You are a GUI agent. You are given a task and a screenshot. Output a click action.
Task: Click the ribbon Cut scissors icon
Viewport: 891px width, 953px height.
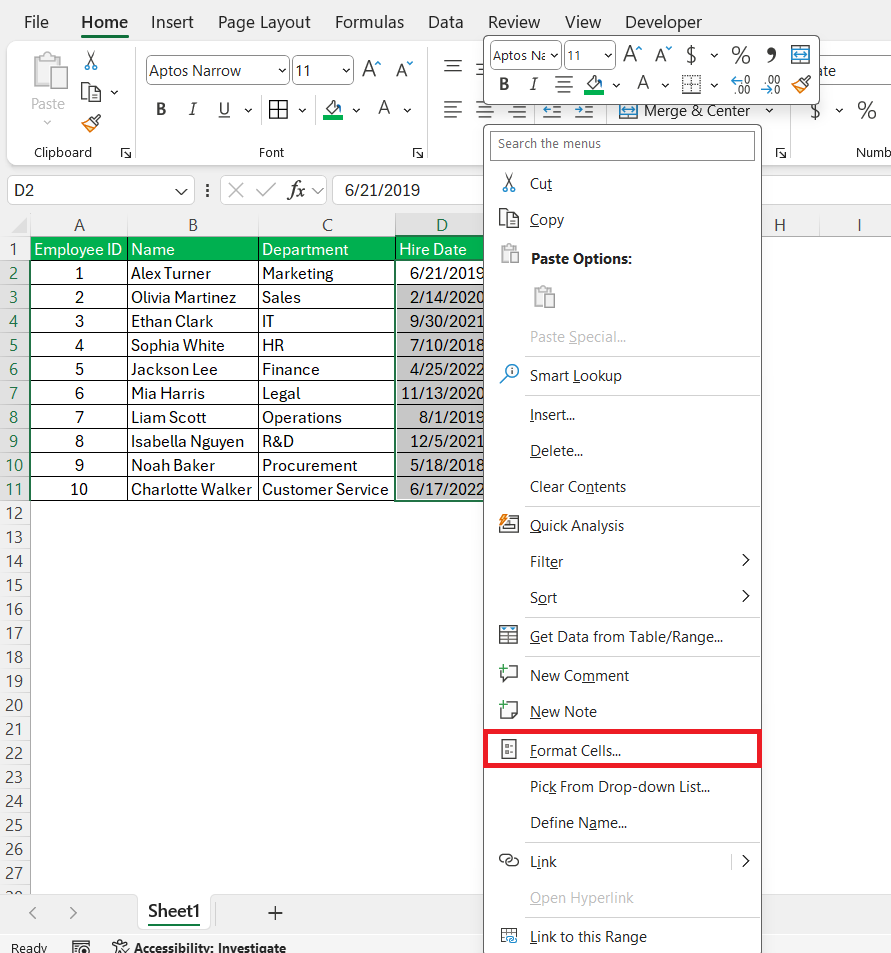pyautogui.click(x=91, y=61)
